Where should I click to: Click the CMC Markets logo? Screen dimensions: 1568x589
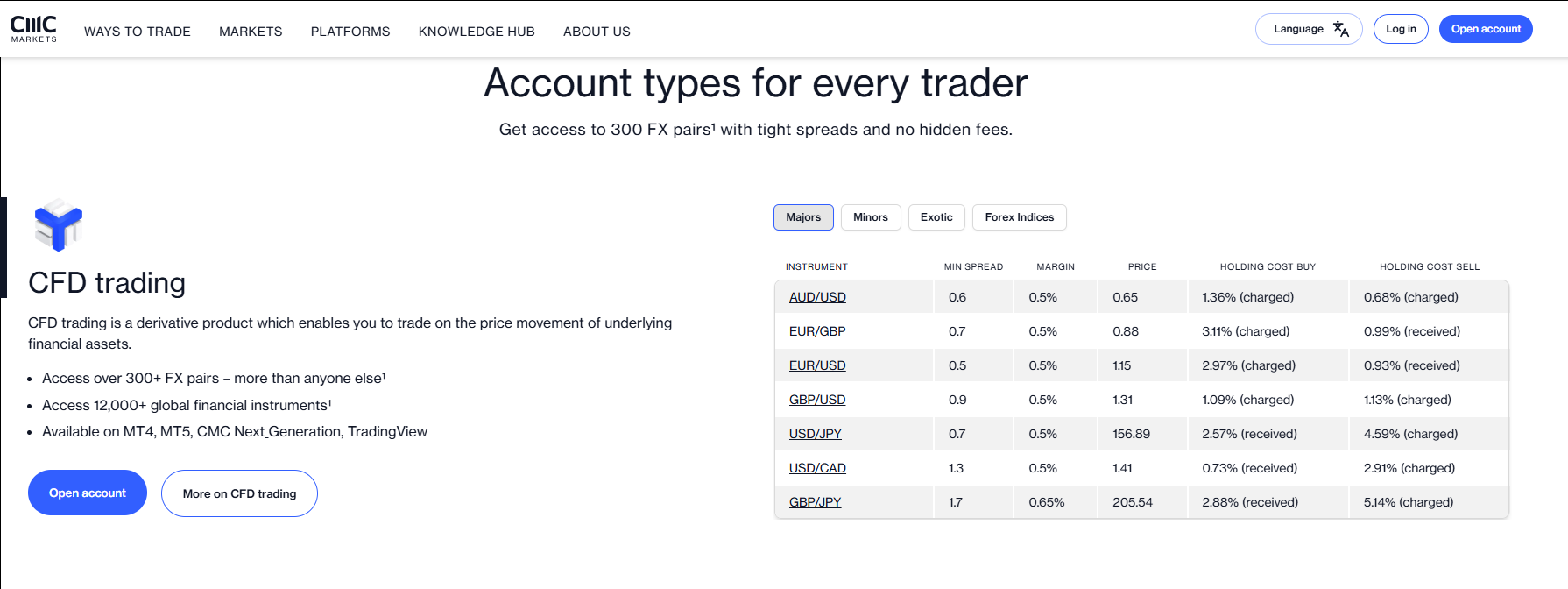click(x=33, y=29)
